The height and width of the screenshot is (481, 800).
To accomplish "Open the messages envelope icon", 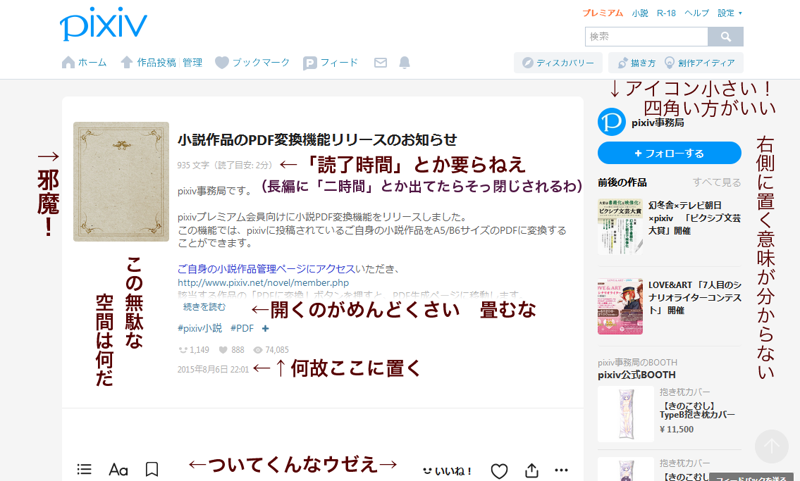I will tap(380, 63).
